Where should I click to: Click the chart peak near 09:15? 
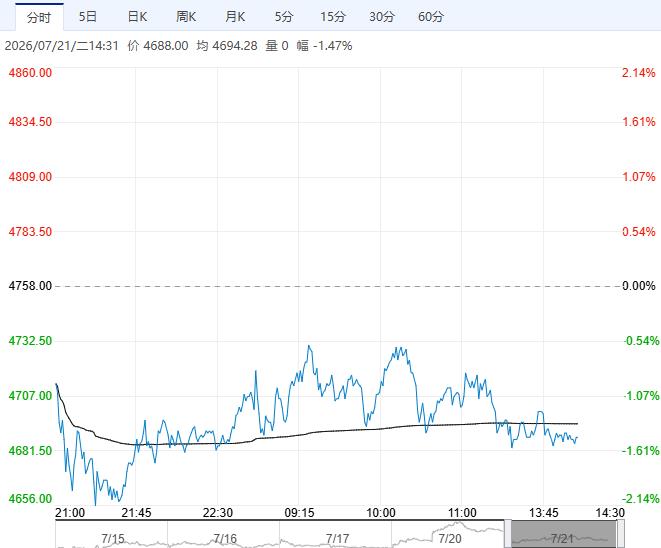(309, 346)
